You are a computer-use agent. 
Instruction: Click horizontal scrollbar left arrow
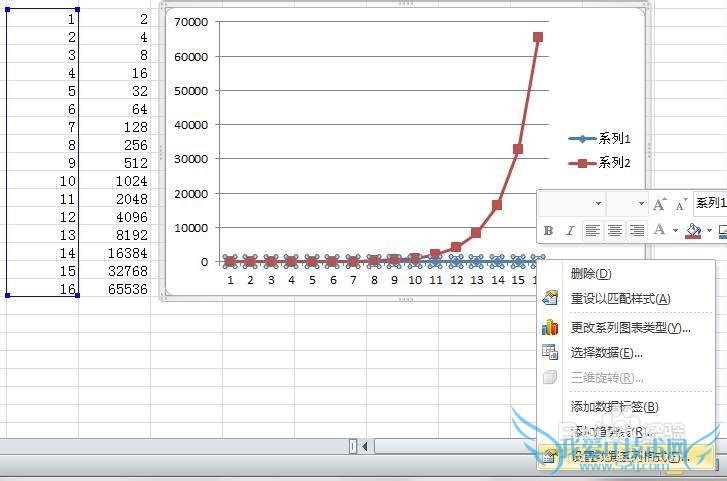[x=365, y=446]
